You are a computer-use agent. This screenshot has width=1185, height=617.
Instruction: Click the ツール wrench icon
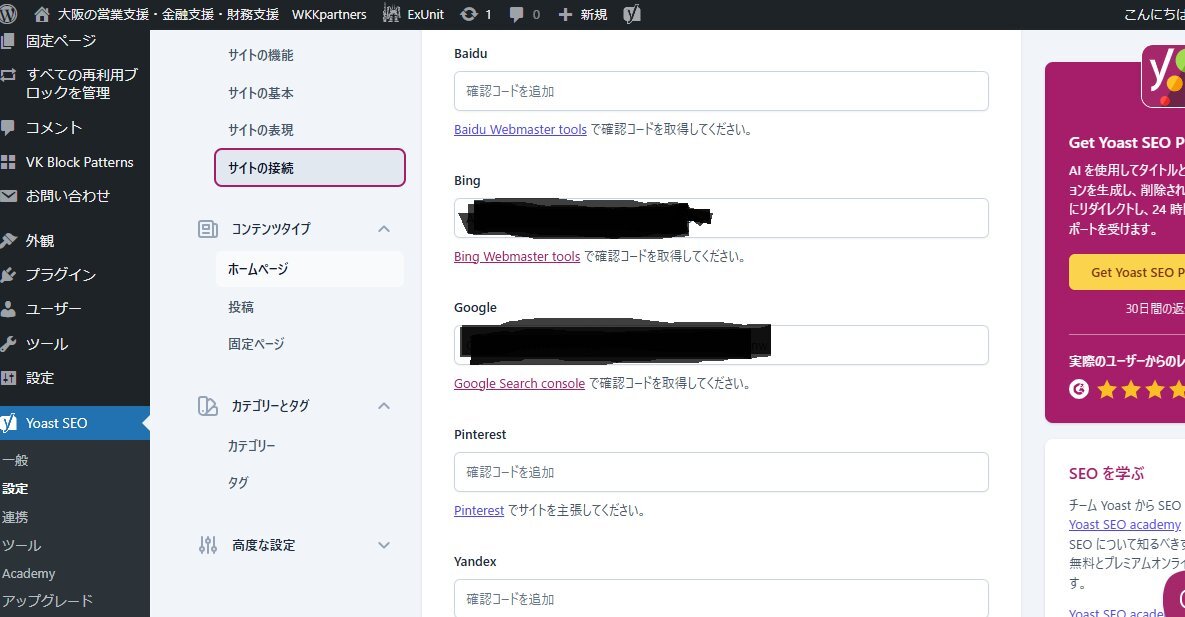[8, 344]
